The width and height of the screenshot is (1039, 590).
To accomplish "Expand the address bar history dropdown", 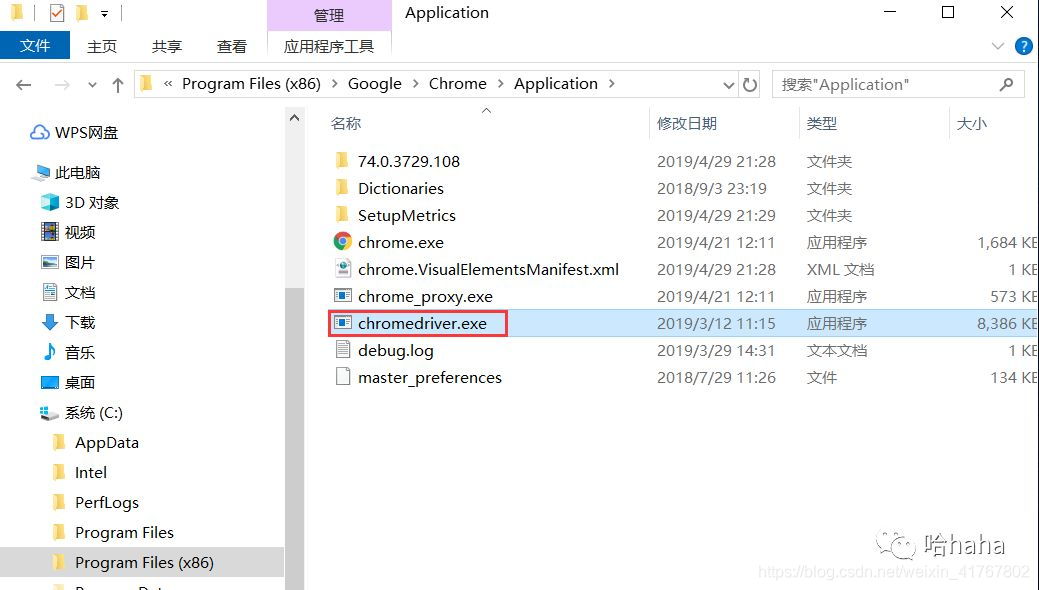I will point(728,85).
